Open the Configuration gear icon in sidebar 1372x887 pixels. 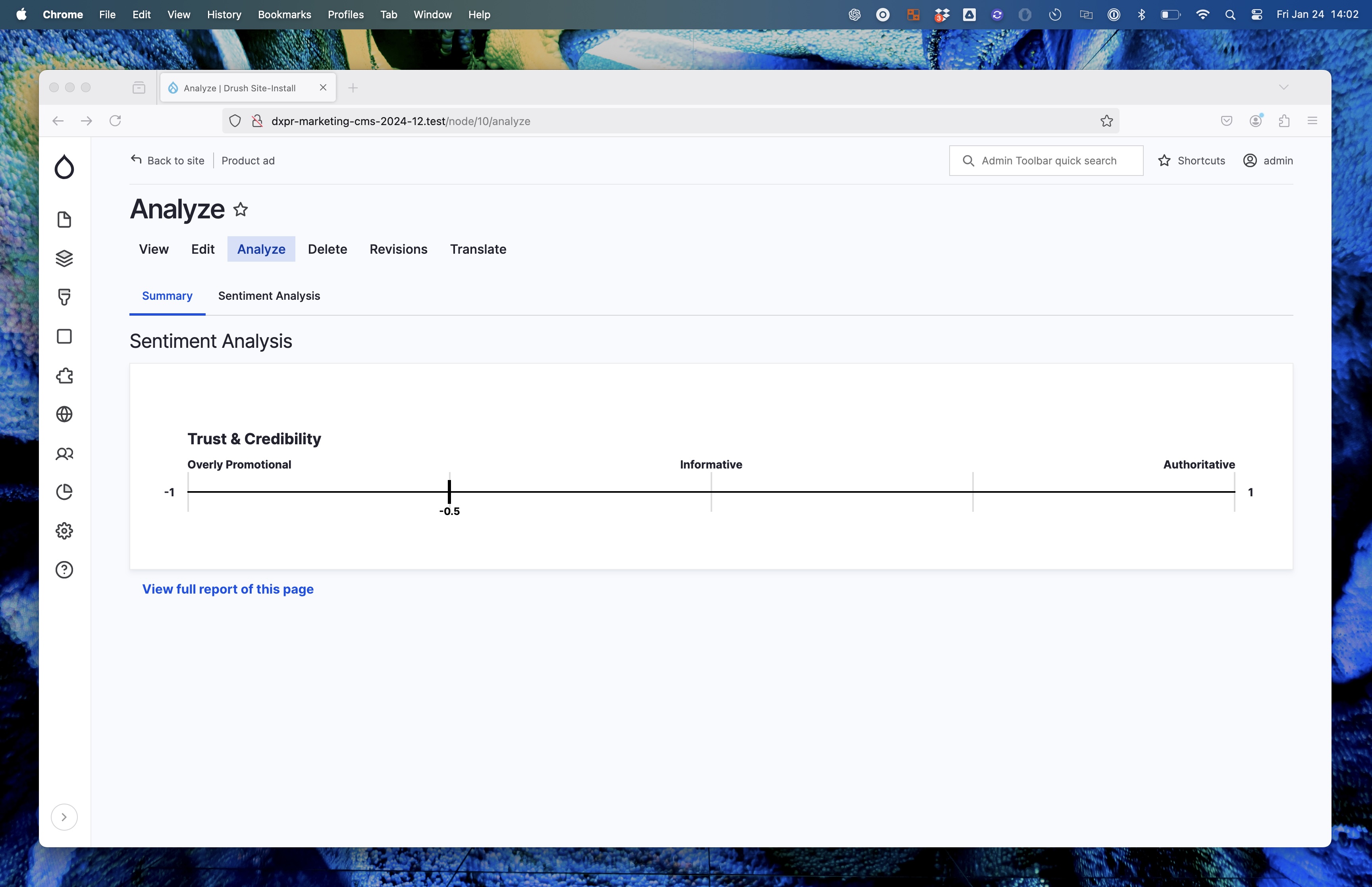64,530
